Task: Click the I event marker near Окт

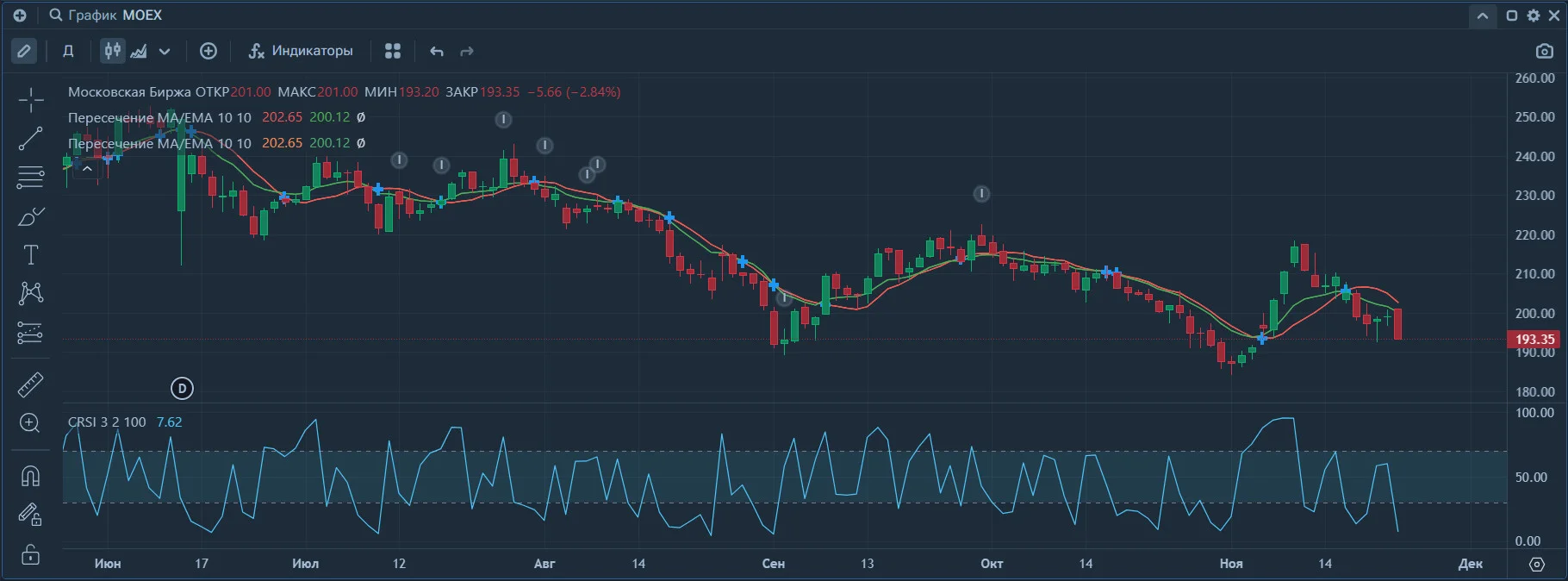Action: [981, 194]
